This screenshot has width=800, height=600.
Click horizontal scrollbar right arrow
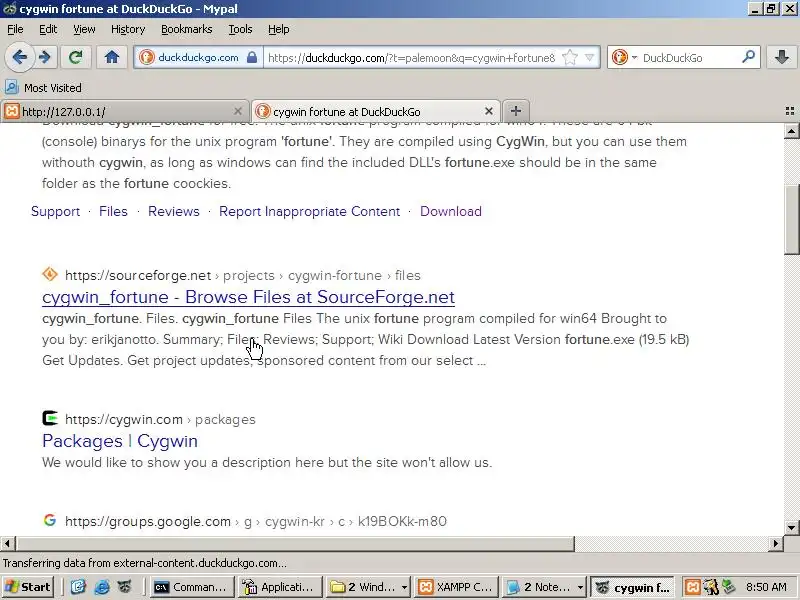click(x=776, y=543)
